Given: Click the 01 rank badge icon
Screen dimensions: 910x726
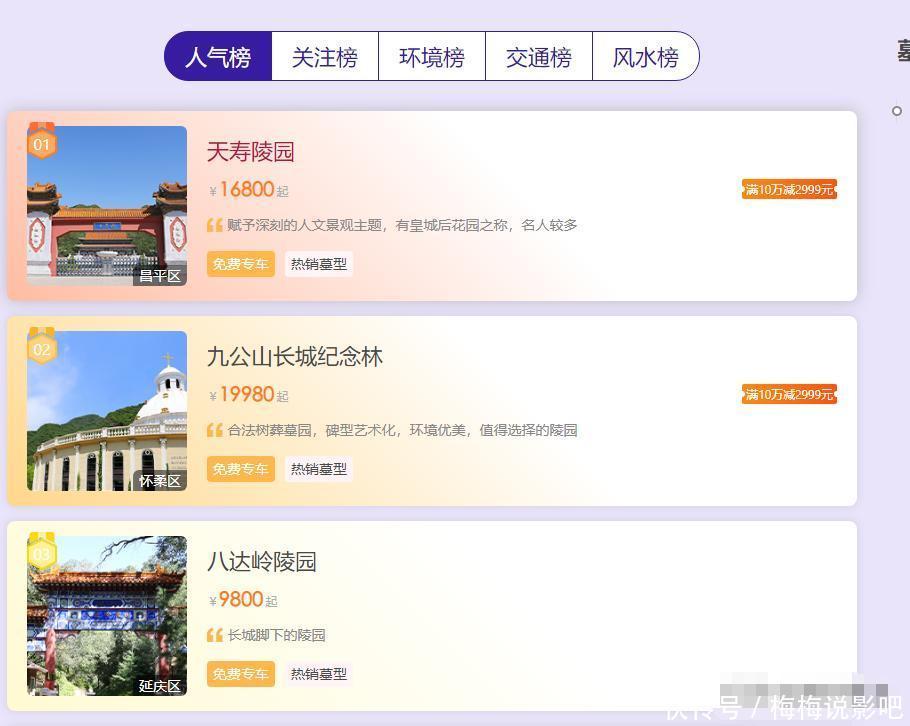Looking at the screenshot, I should 41,143.
